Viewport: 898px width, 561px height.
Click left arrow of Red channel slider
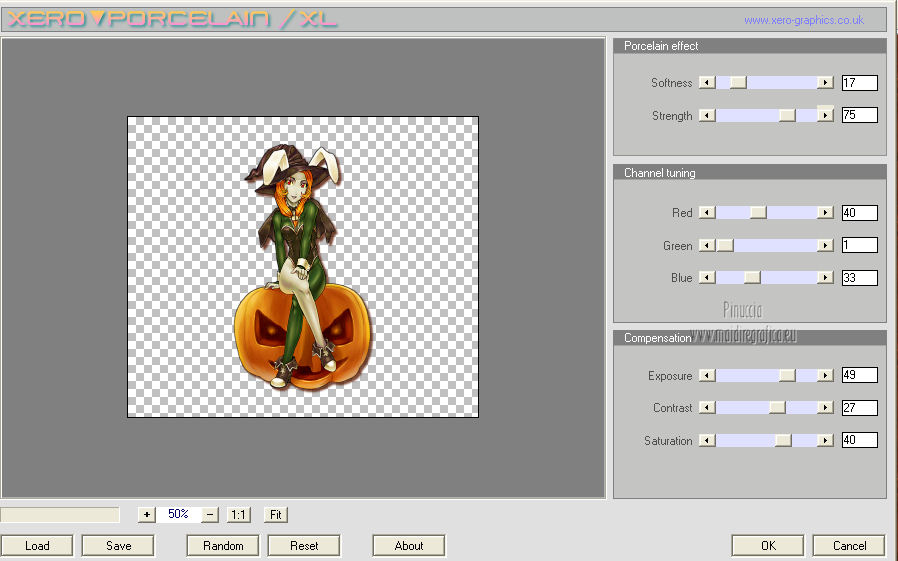pyautogui.click(x=707, y=213)
